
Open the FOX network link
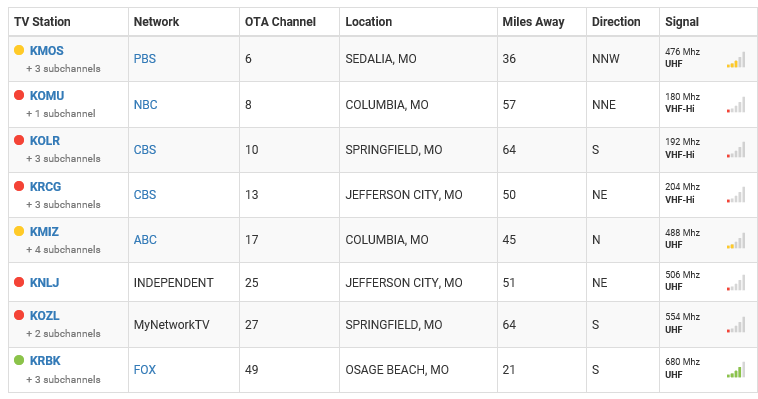[x=145, y=369]
